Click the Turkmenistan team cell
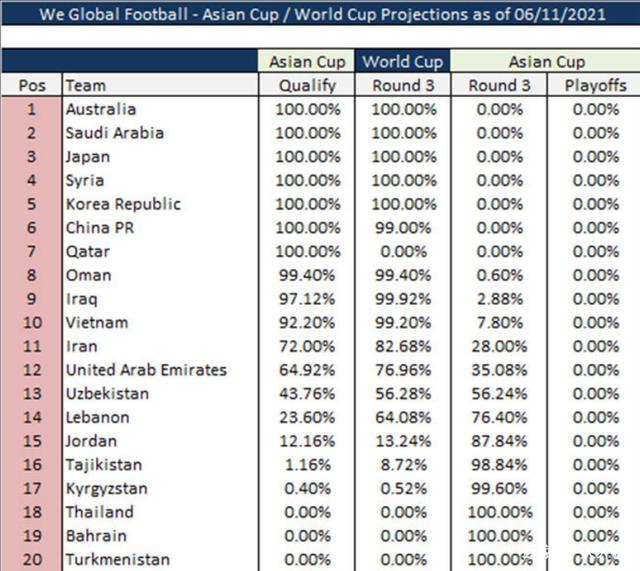Image resolution: width=640 pixels, height=571 pixels. click(118, 560)
